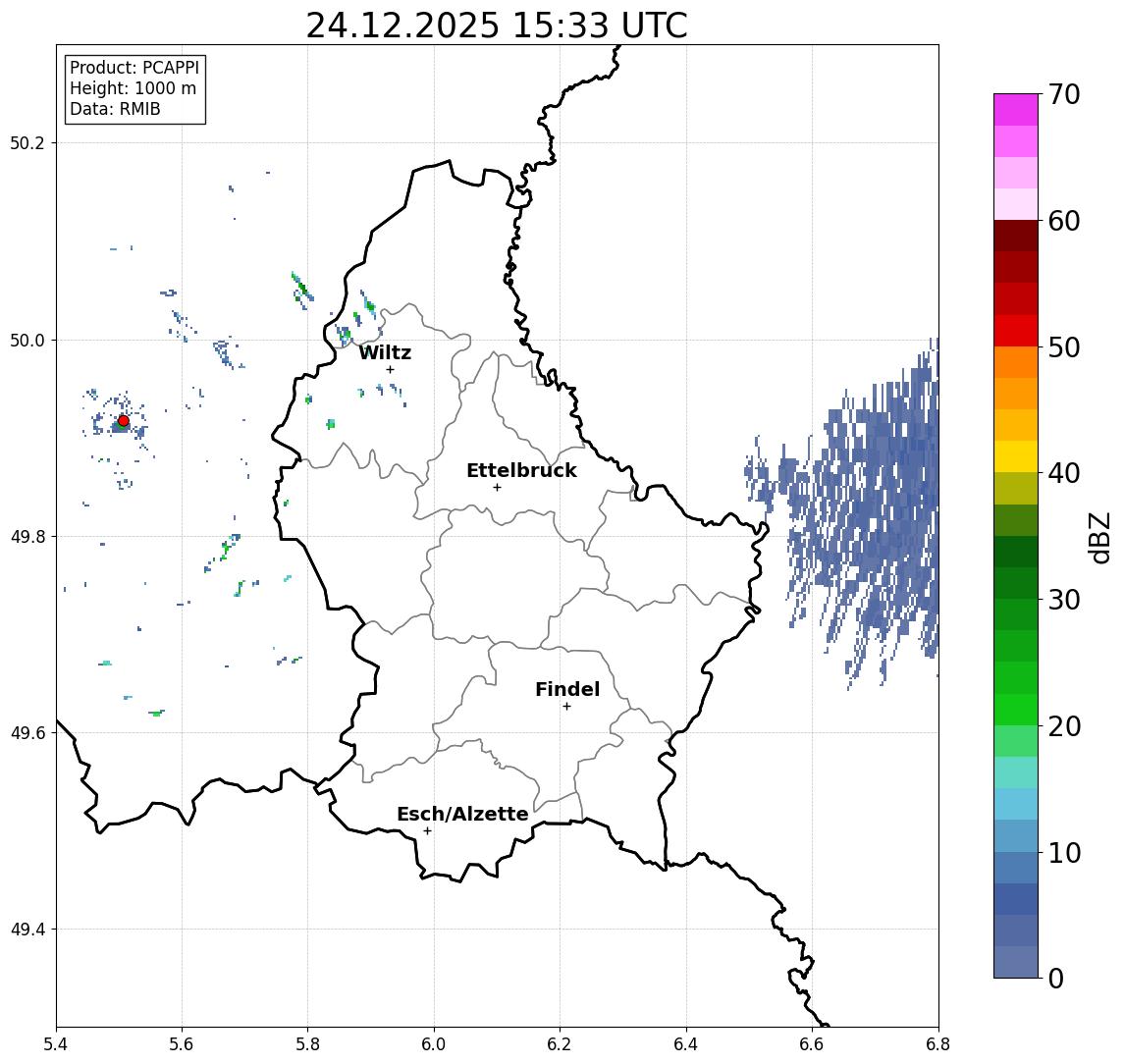Click the longitude tick label 6.4
The height and width of the screenshot is (1064, 1124).
[686, 1044]
